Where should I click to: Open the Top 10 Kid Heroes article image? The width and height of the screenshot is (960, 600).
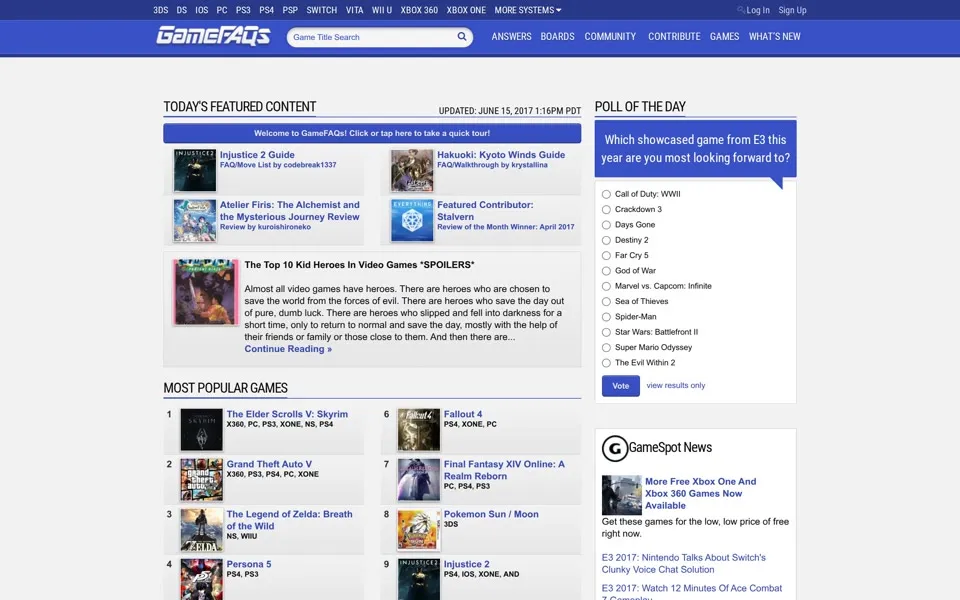206,291
